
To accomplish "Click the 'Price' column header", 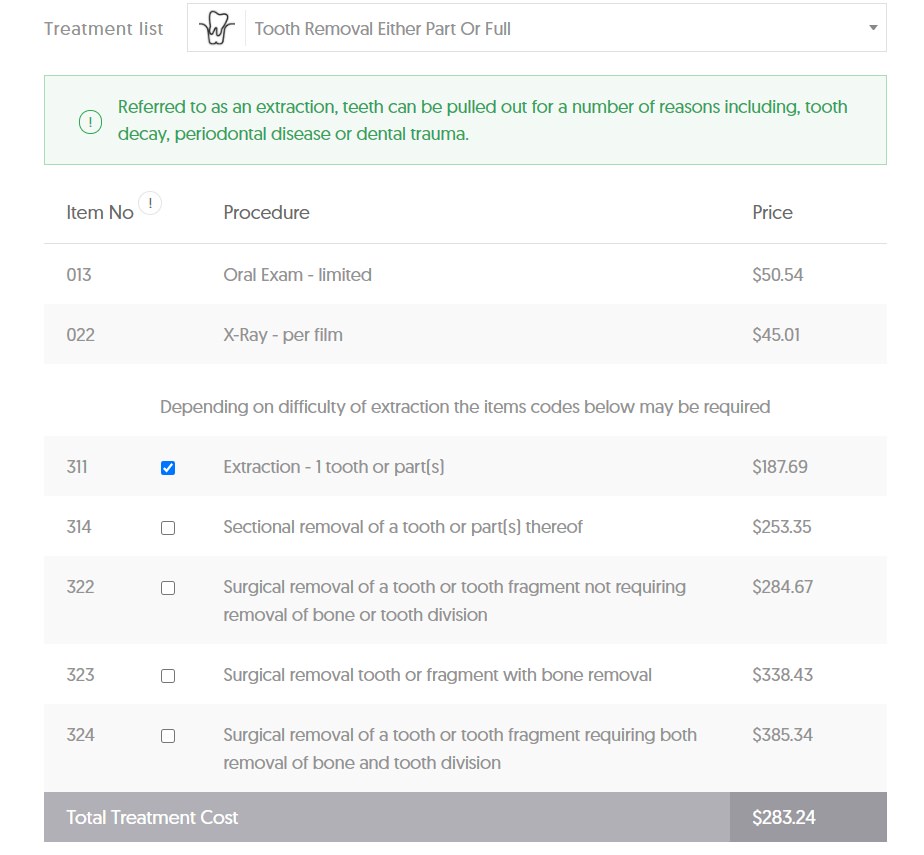I will (x=772, y=213).
